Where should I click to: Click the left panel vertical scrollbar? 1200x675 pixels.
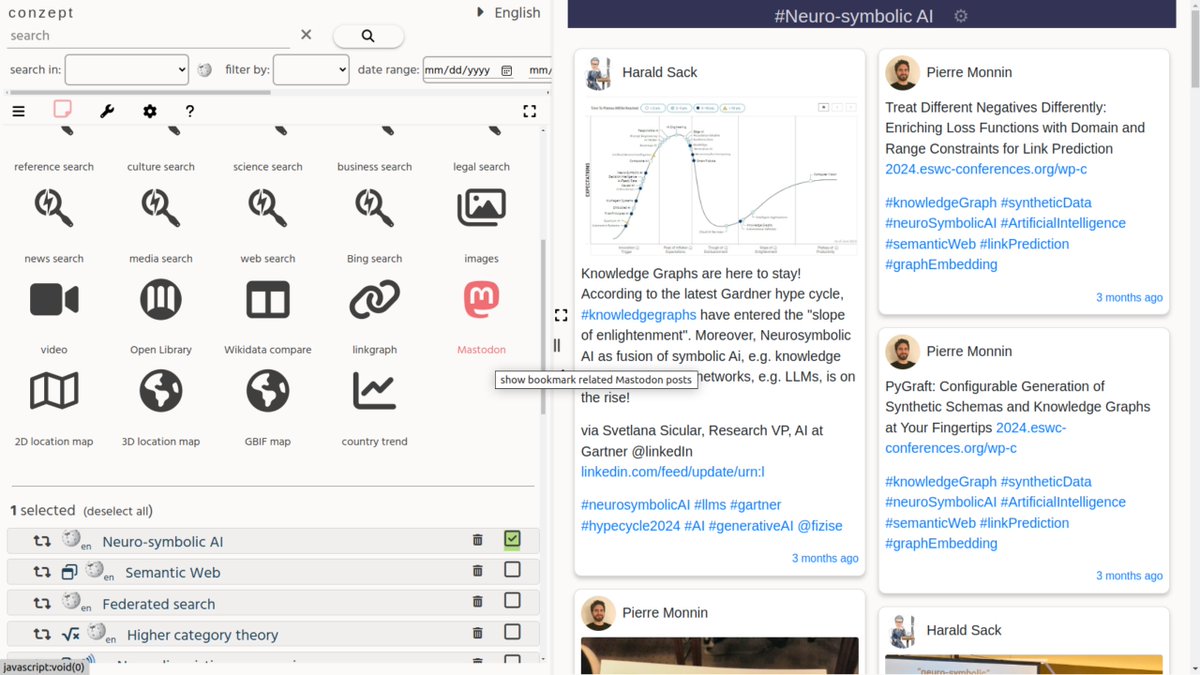544,325
